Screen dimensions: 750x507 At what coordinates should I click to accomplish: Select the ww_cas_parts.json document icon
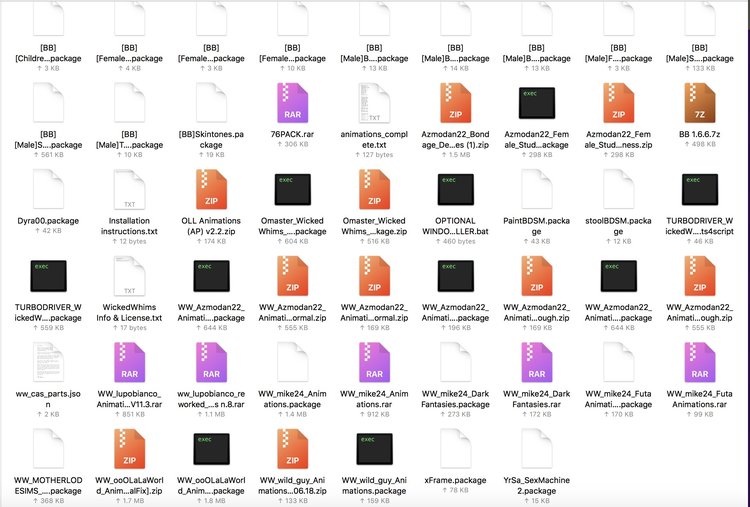click(48, 363)
